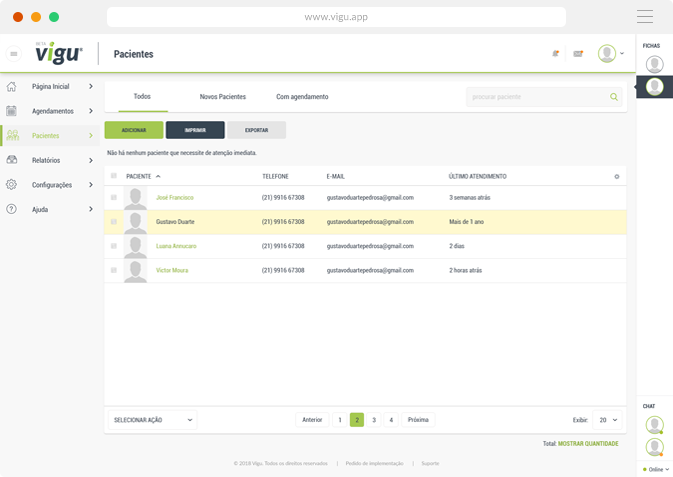The width and height of the screenshot is (673, 477).
Task: Click the procurar paciente search field
Action: (536, 97)
